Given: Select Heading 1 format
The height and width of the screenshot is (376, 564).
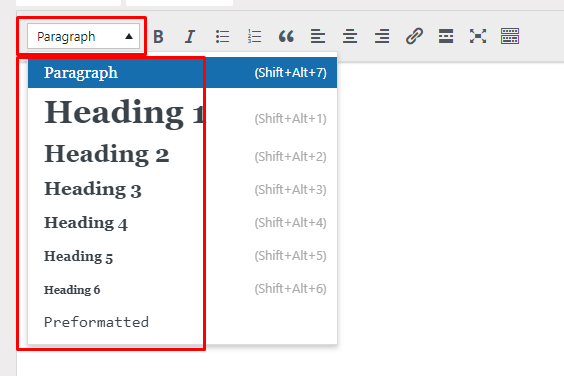Looking at the screenshot, I should coord(182,113).
